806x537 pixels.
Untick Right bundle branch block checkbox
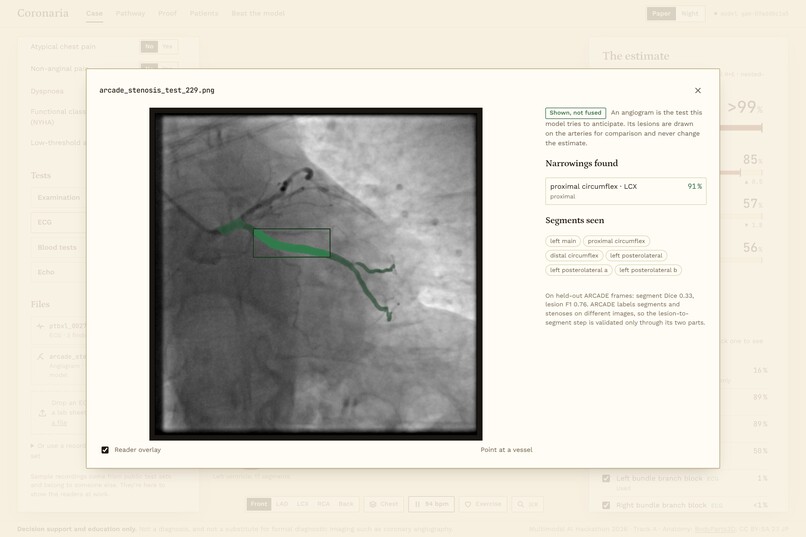pyautogui.click(x=606, y=505)
